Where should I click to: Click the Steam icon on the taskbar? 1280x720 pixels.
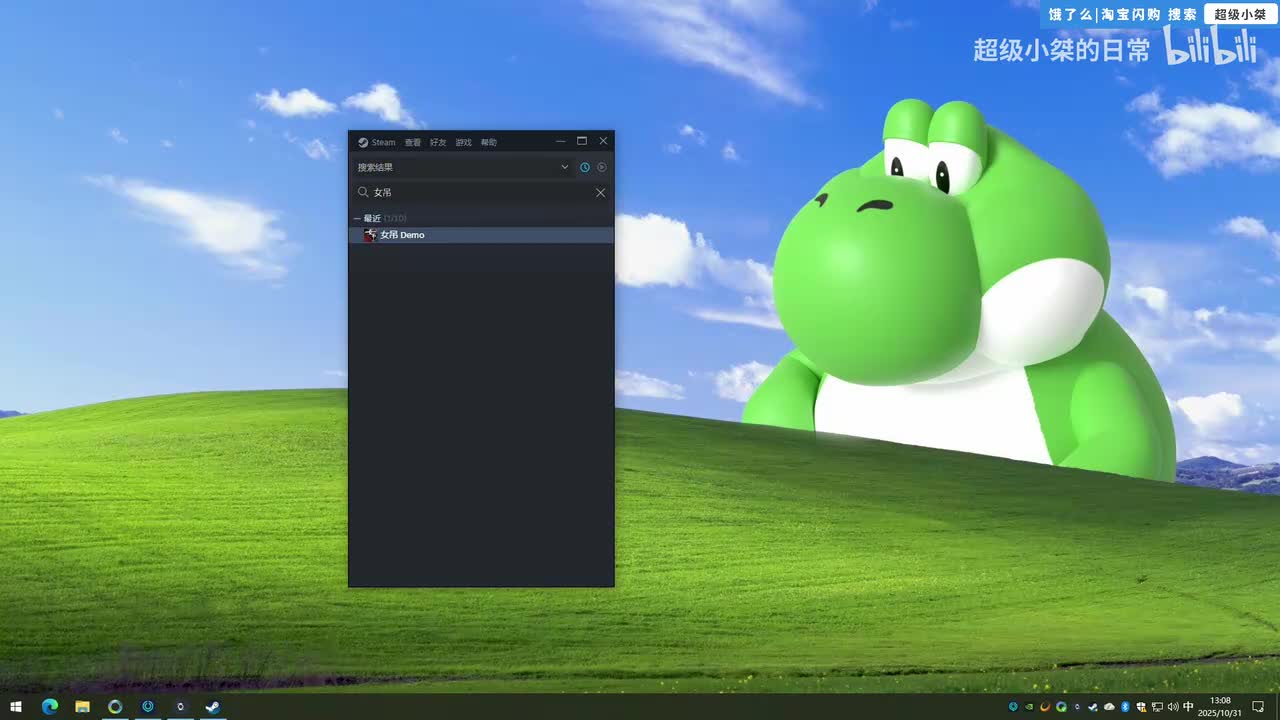click(x=213, y=706)
